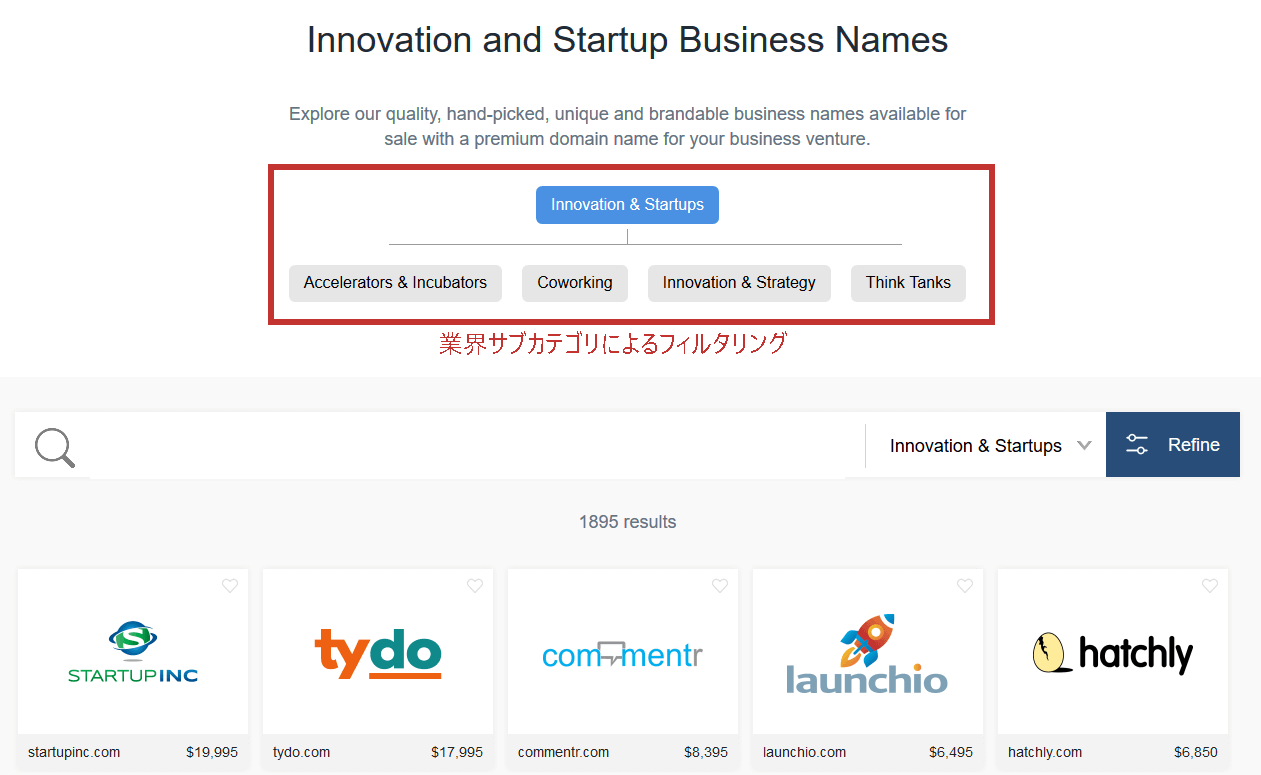Filter by the Coworking subcategory
The image size is (1261, 775).
(575, 283)
